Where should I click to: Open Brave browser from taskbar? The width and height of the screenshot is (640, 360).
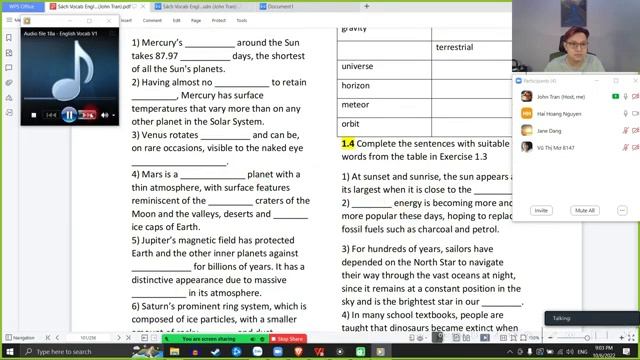298,351
